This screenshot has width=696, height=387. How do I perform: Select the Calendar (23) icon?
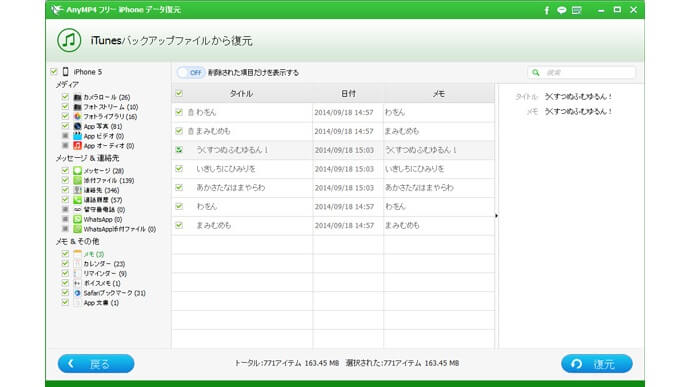(78, 264)
